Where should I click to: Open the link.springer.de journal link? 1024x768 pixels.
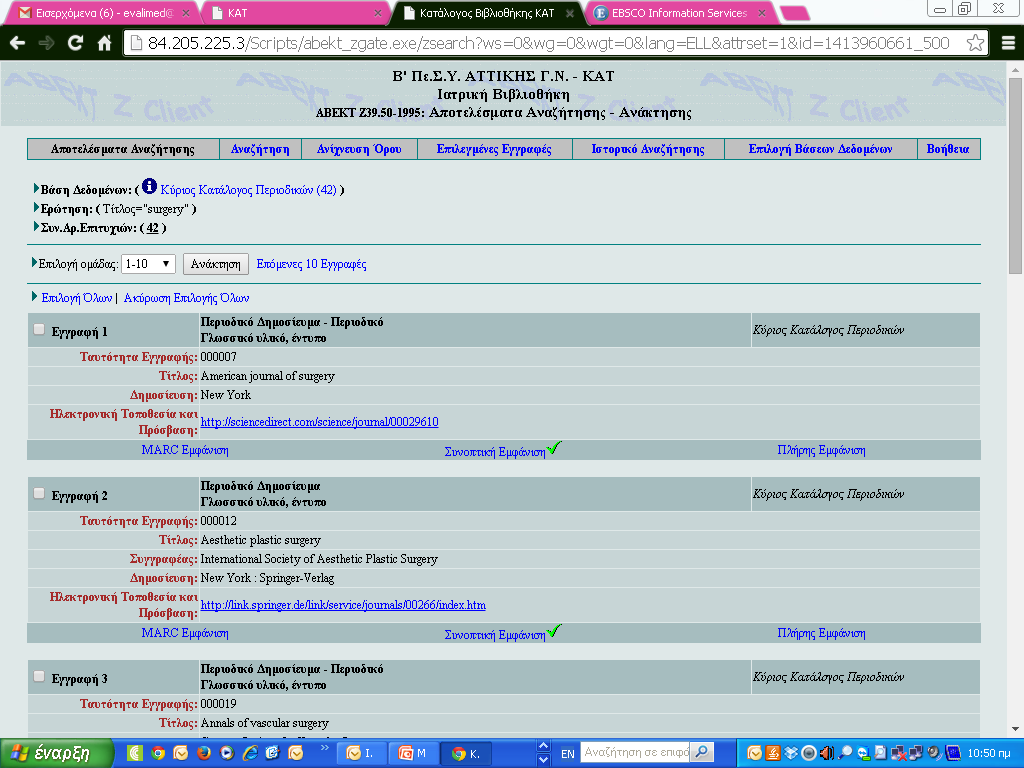tap(343, 605)
